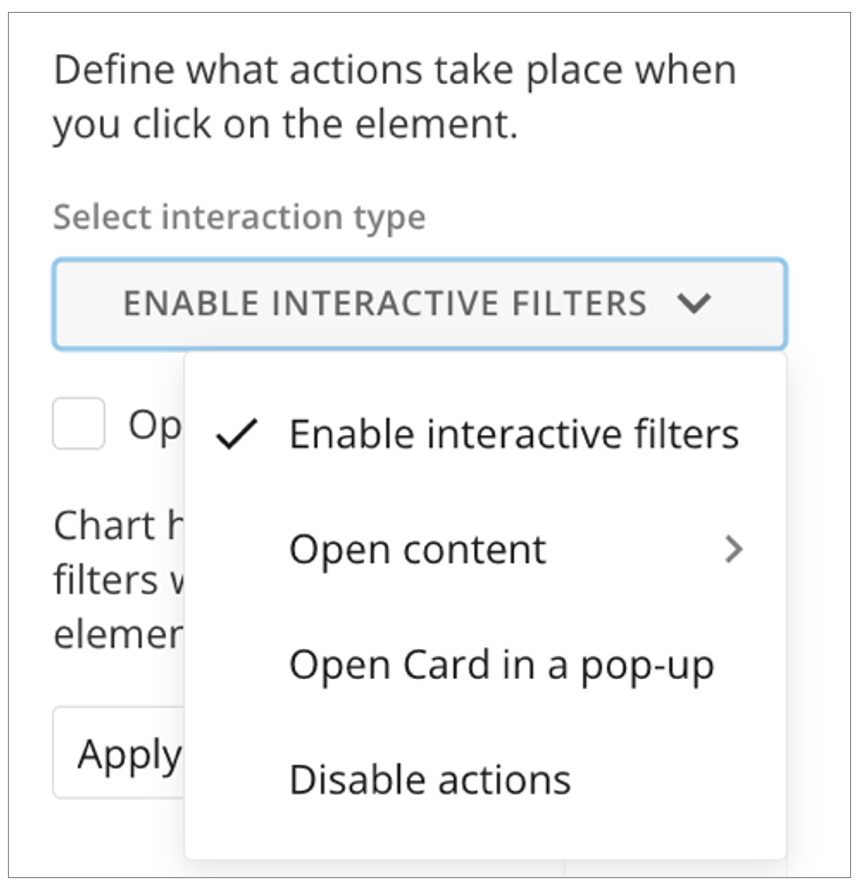Click the Define what actions description text
Viewport: 858px width, 888px height.
pyautogui.click(x=394, y=71)
